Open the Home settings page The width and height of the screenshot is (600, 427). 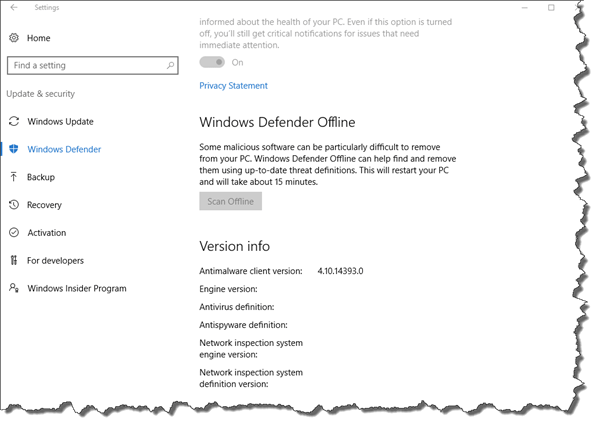[x=38, y=38]
